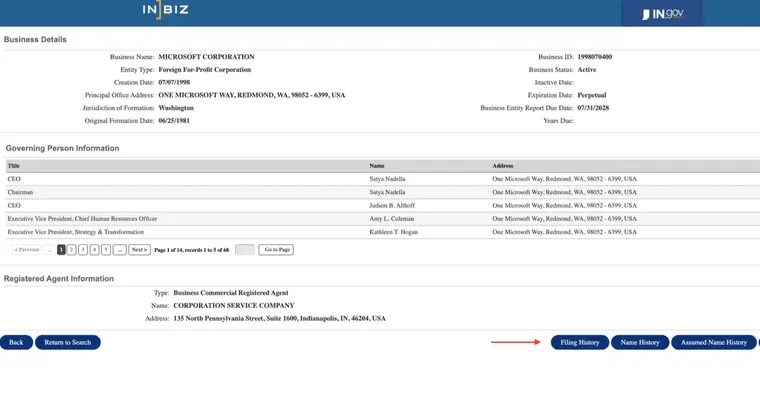Screen dimensions: 760x412
Task: Go to governing persons page 5
Action: click(106, 250)
